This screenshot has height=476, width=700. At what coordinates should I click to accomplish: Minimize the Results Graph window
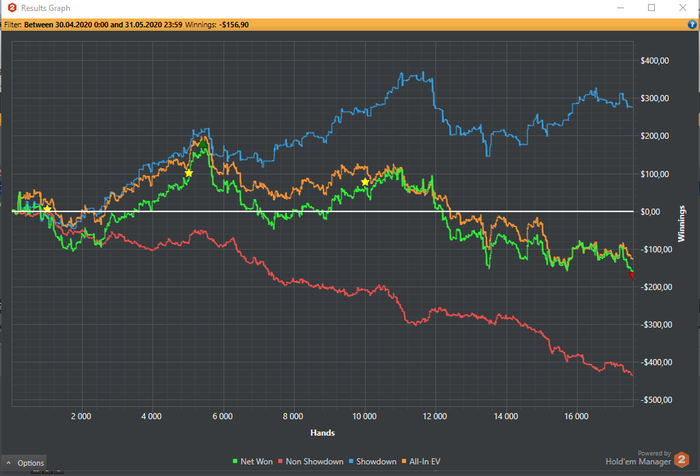coord(621,8)
